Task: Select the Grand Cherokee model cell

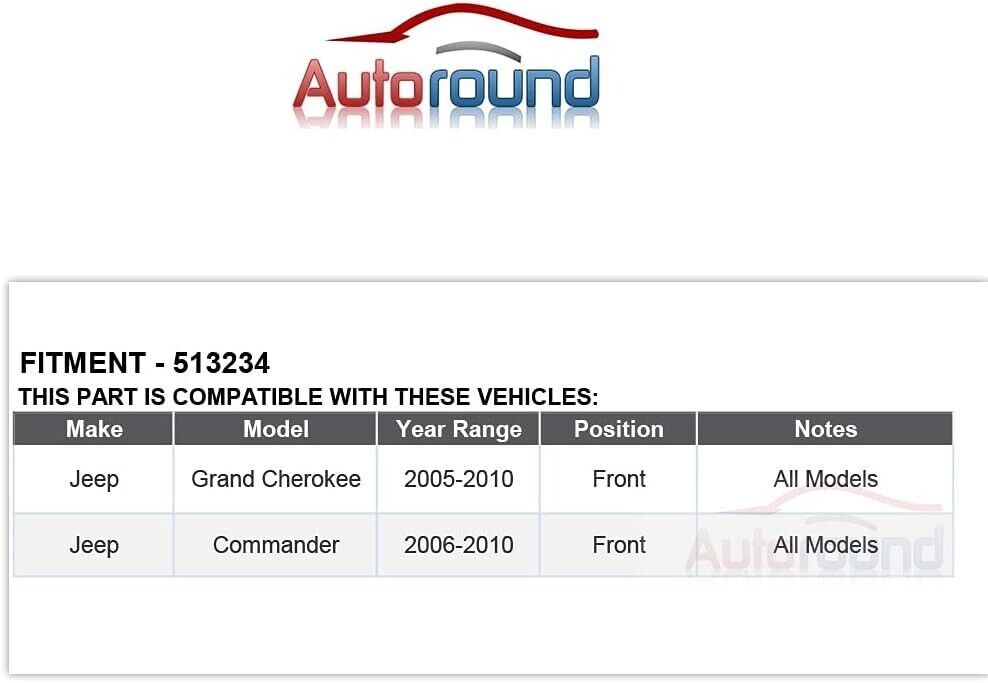Action: (x=276, y=479)
